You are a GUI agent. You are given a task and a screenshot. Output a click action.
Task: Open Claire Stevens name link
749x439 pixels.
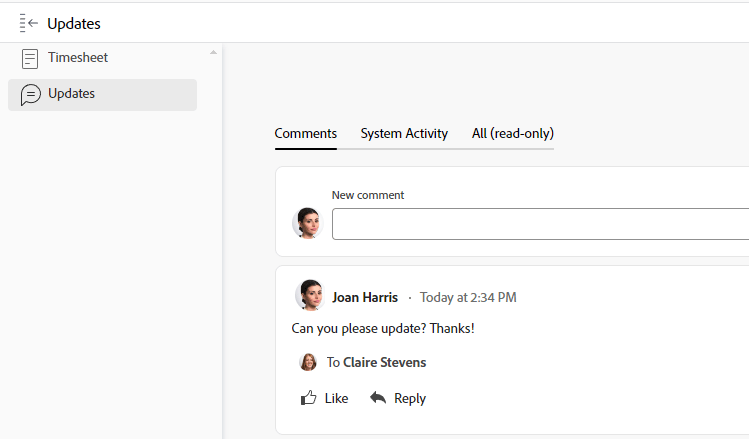(x=385, y=363)
